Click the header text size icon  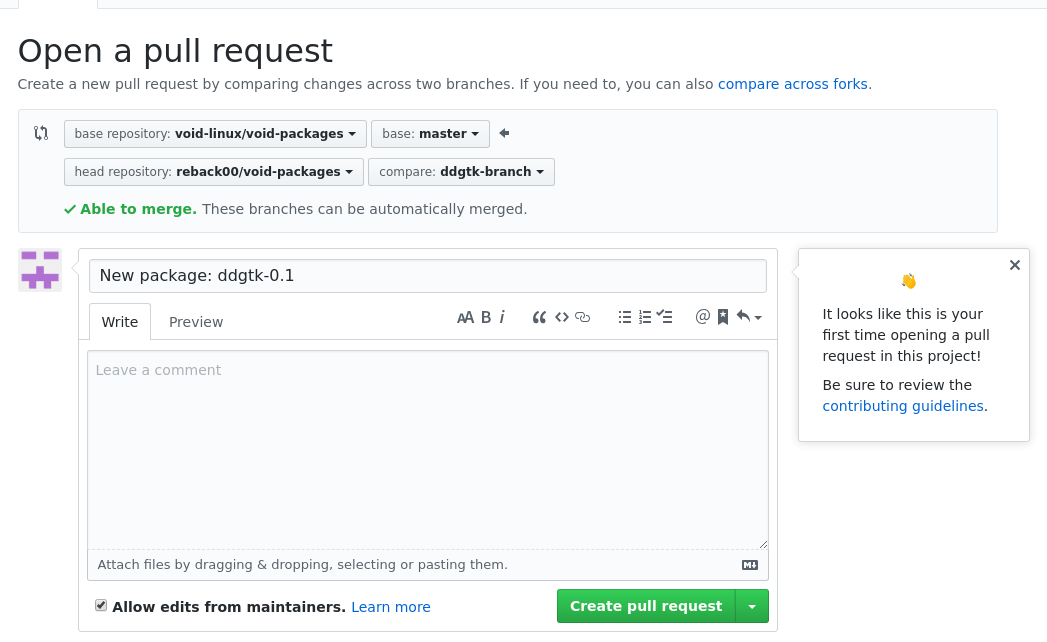pyautogui.click(x=465, y=318)
